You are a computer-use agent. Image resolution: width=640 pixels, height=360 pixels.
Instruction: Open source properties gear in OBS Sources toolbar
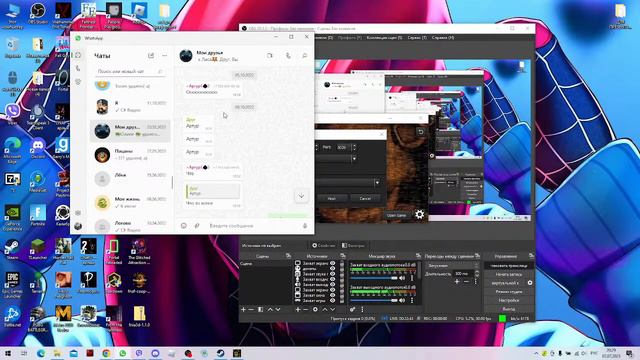[x=315, y=310]
